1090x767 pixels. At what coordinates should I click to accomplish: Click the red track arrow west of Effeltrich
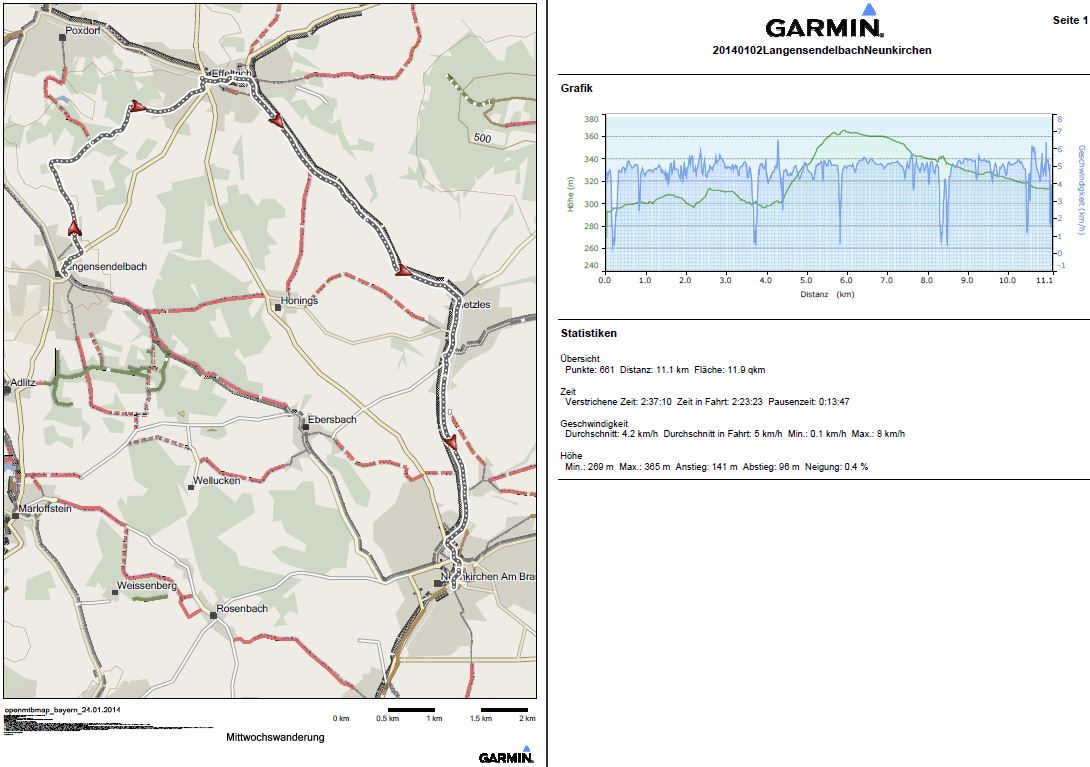coord(138,105)
